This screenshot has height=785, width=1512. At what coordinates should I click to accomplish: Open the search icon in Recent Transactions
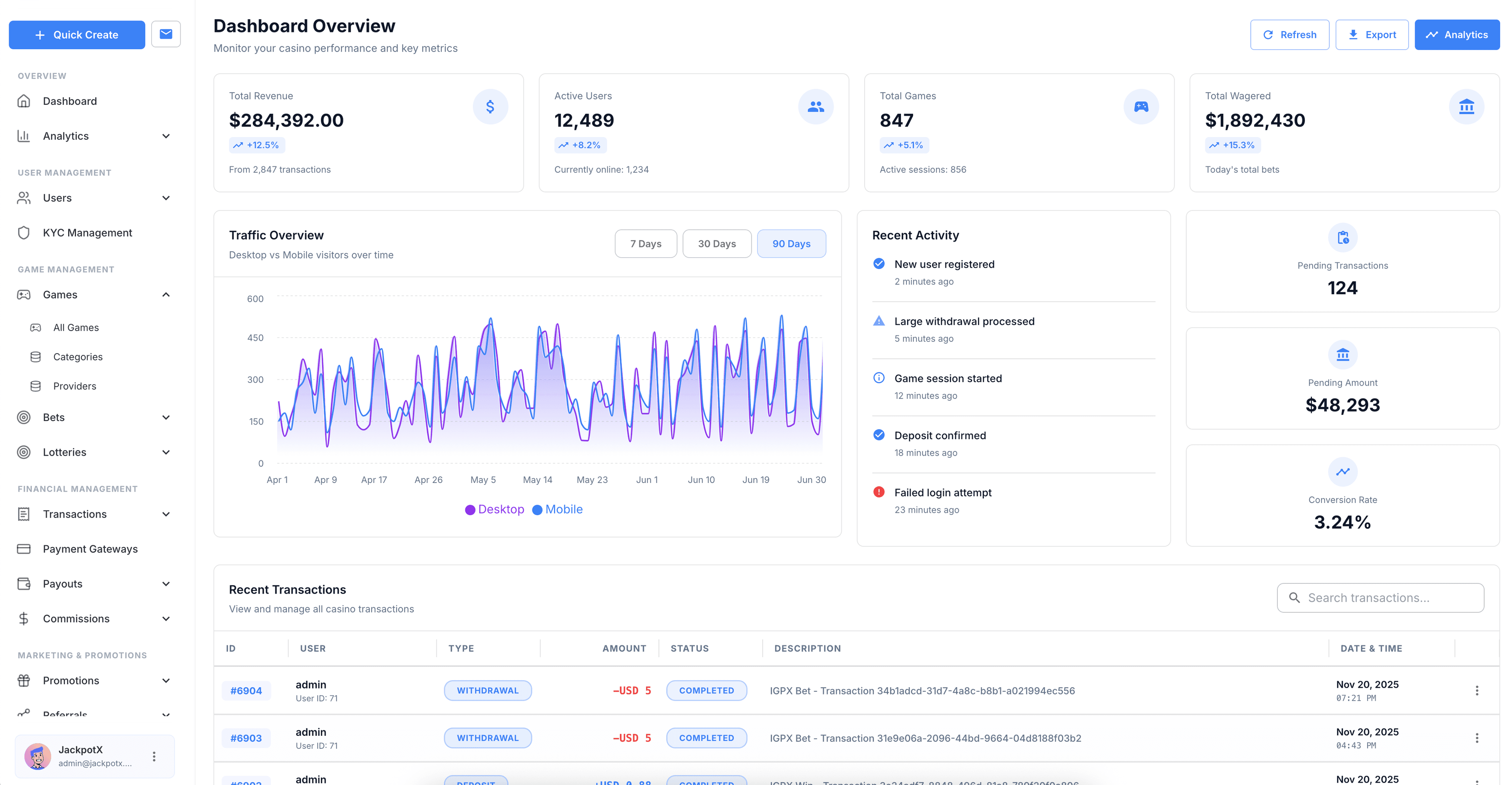pyautogui.click(x=1294, y=598)
